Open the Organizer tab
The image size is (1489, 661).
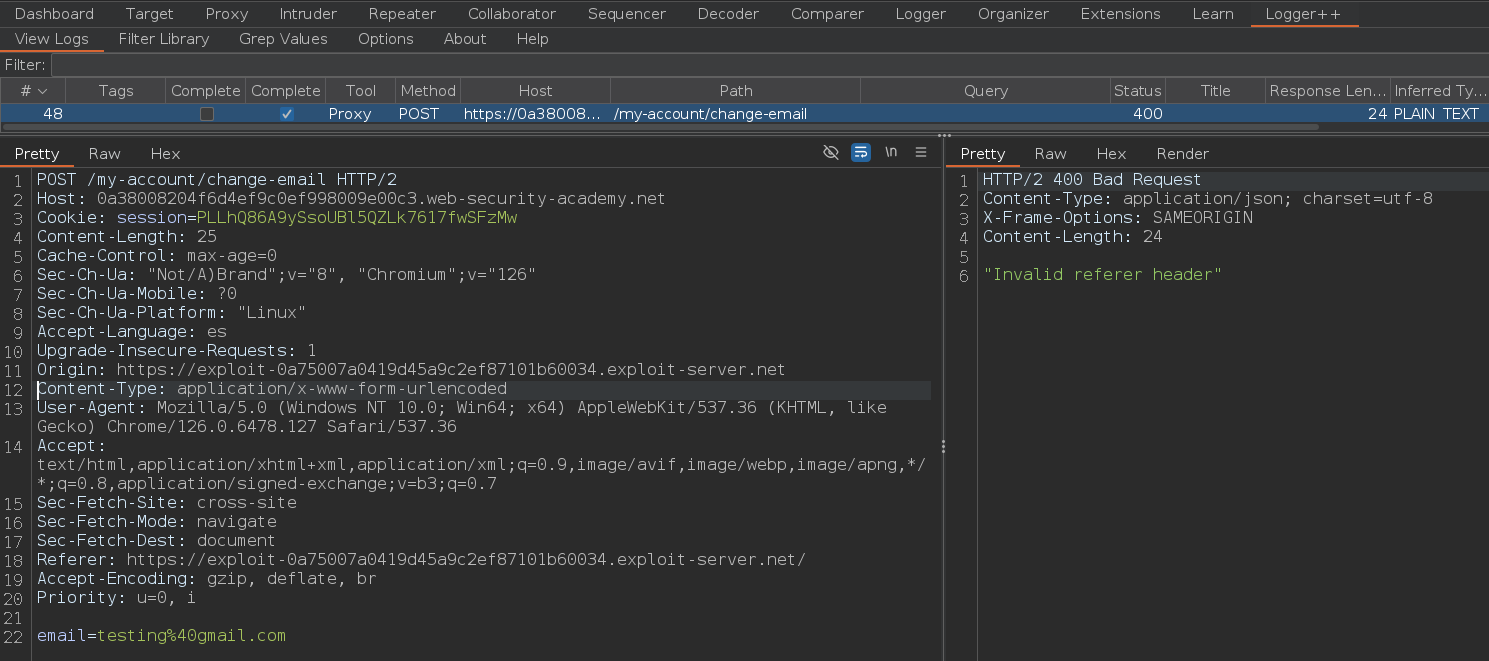1013,14
